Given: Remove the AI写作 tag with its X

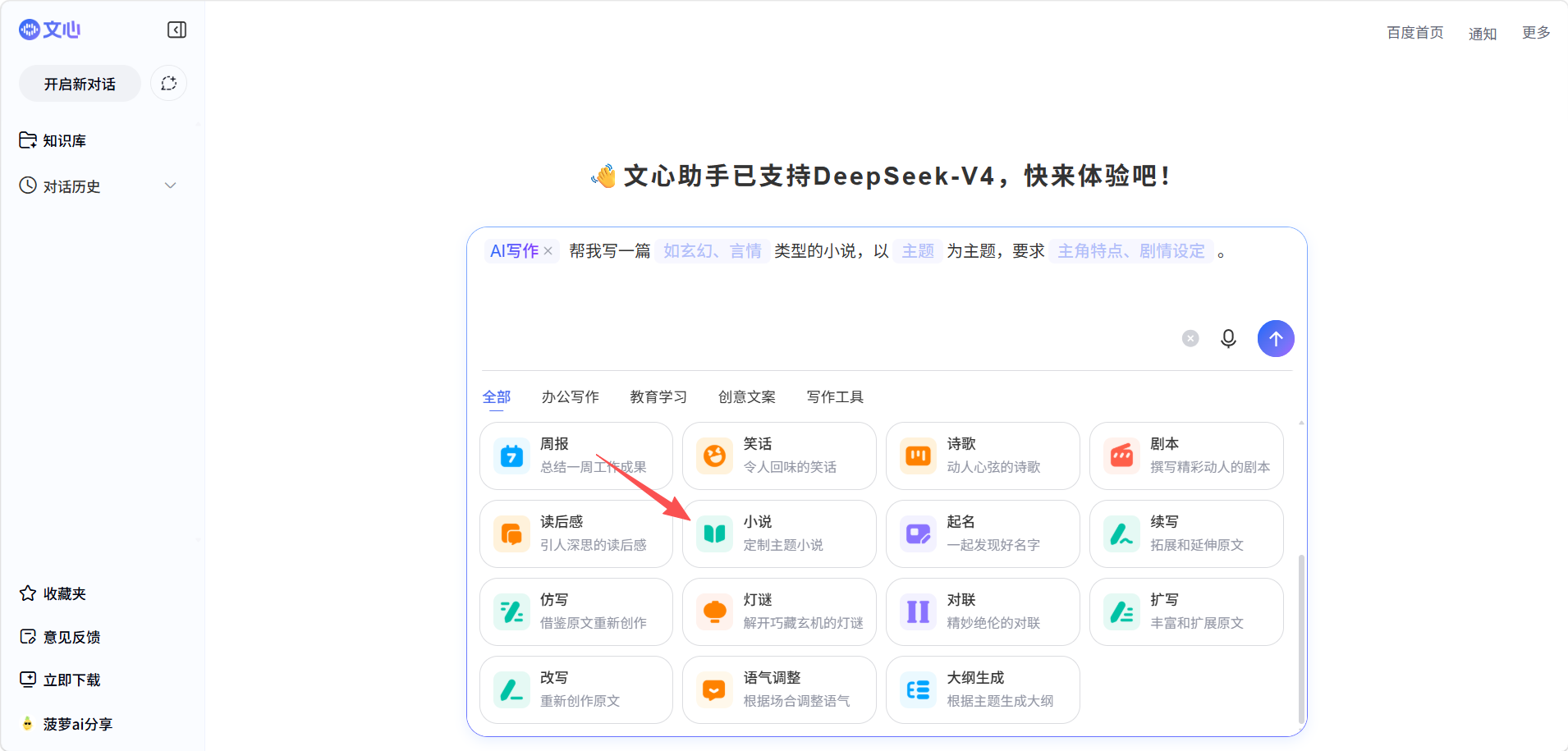Looking at the screenshot, I should pyautogui.click(x=548, y=251).
